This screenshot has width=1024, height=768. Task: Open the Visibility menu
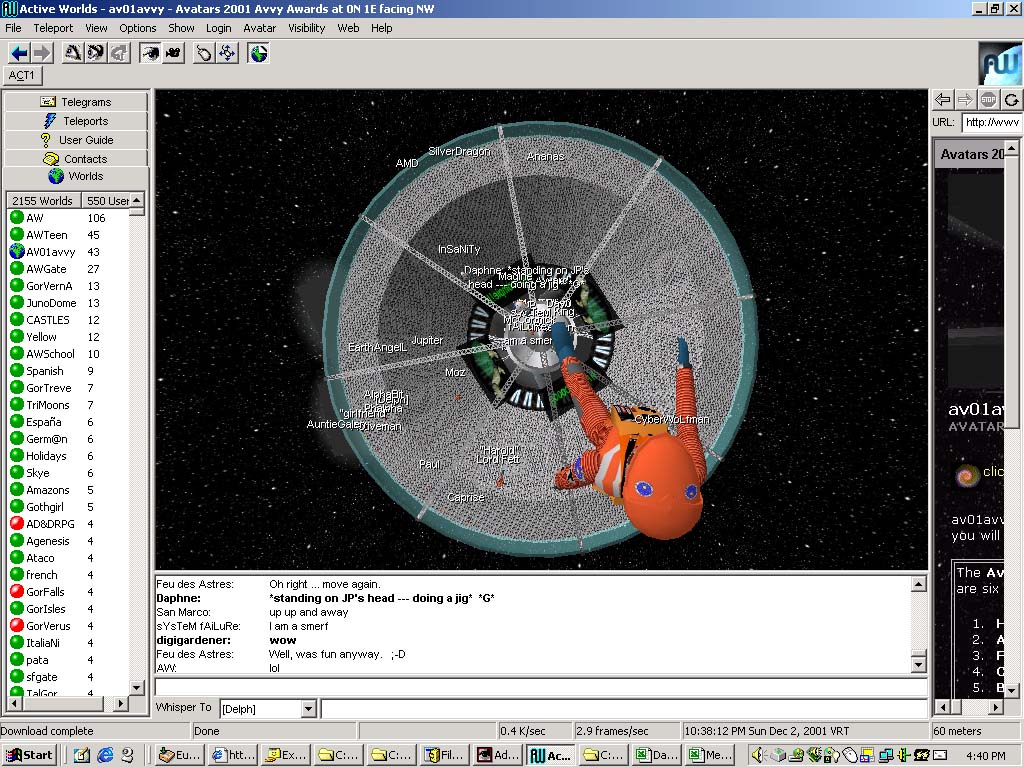tap(307, 28)
